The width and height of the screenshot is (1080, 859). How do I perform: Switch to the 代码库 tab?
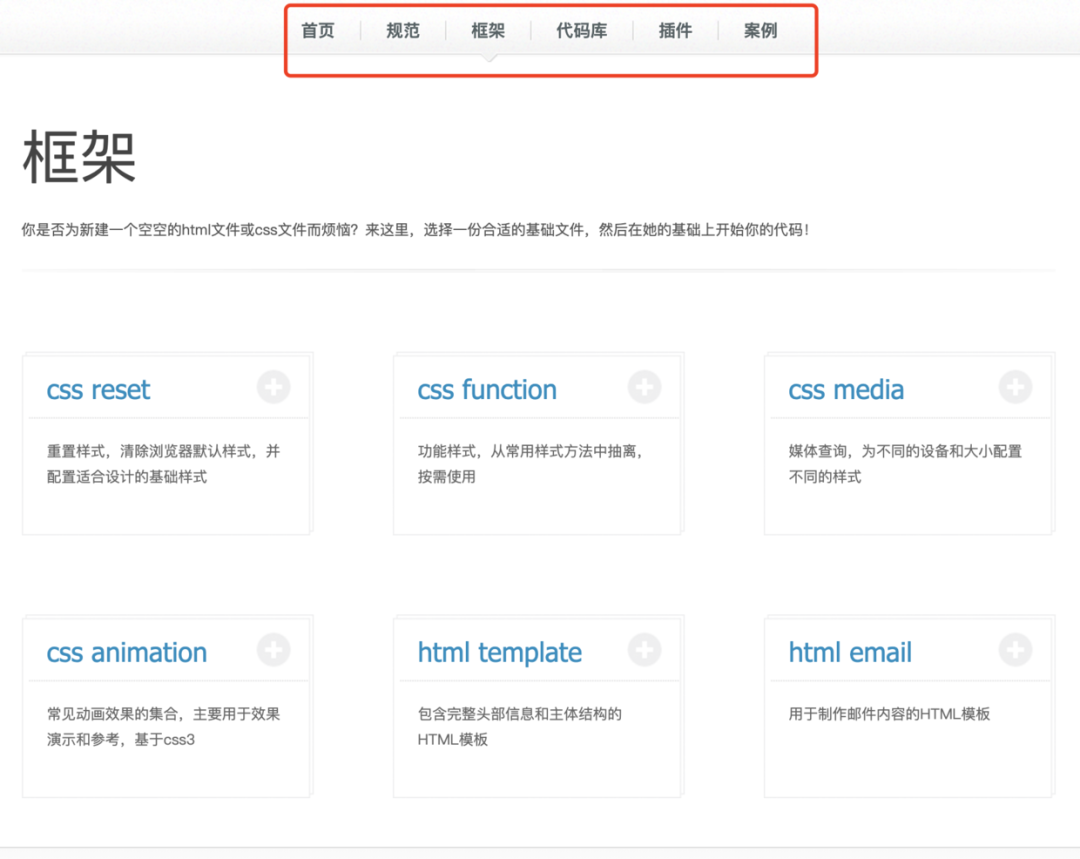coord(581,31)
